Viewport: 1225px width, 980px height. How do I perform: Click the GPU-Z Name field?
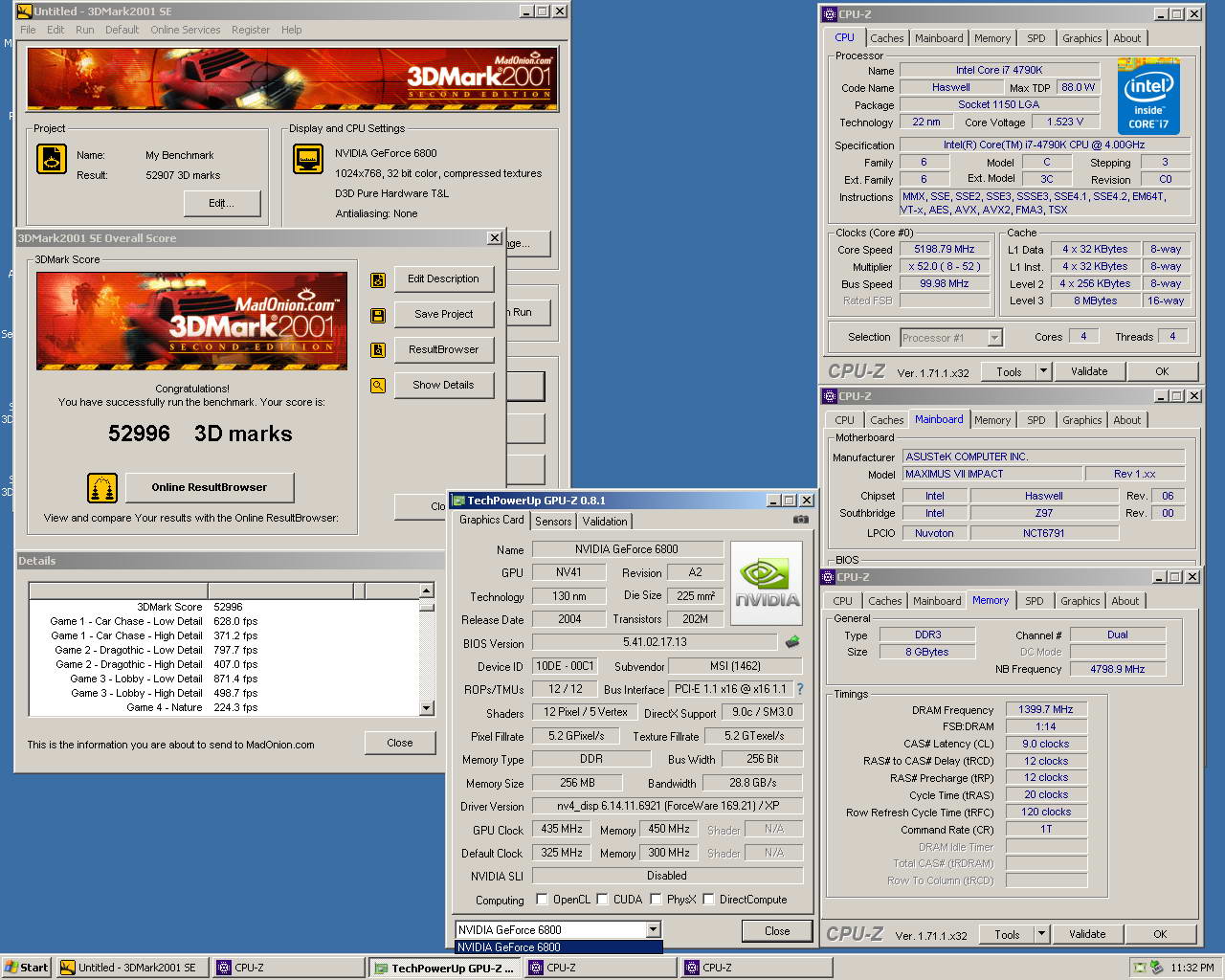tap(627, 549)
